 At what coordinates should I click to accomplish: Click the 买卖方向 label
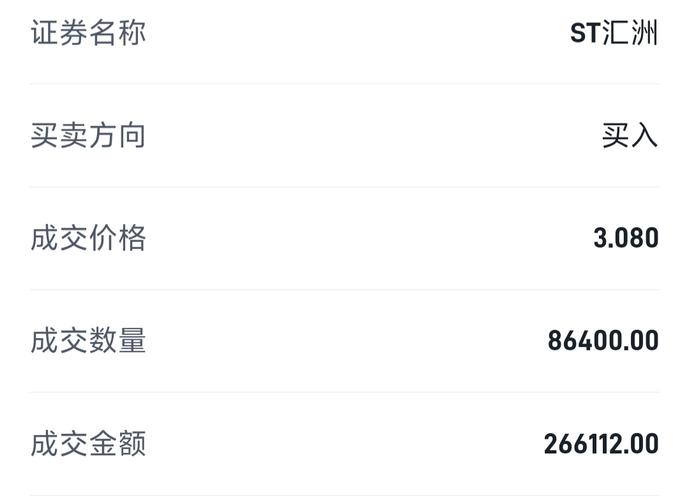click(x=88, y=135)
